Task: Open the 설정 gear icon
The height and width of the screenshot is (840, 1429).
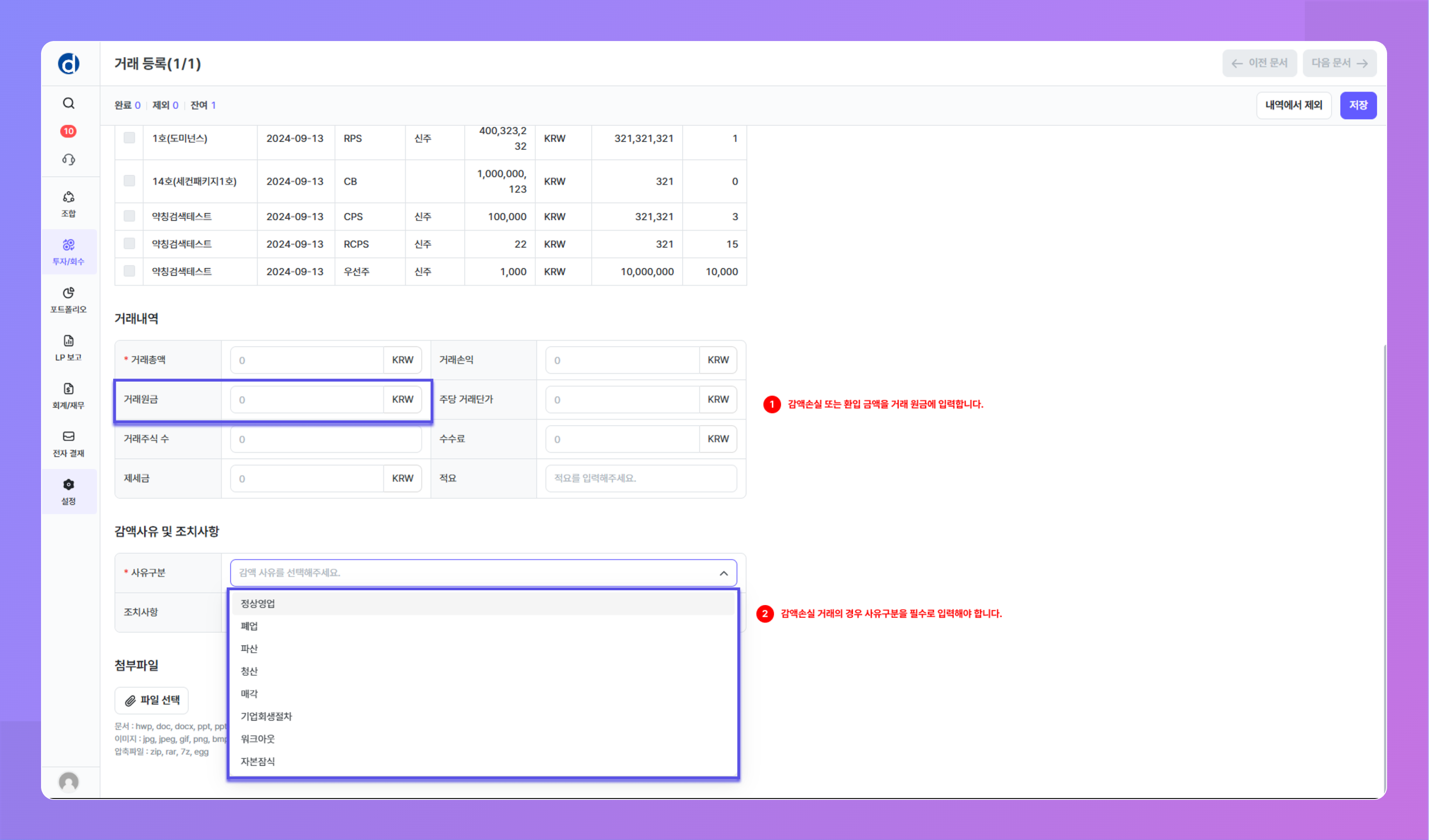Action: coord(69,491)
